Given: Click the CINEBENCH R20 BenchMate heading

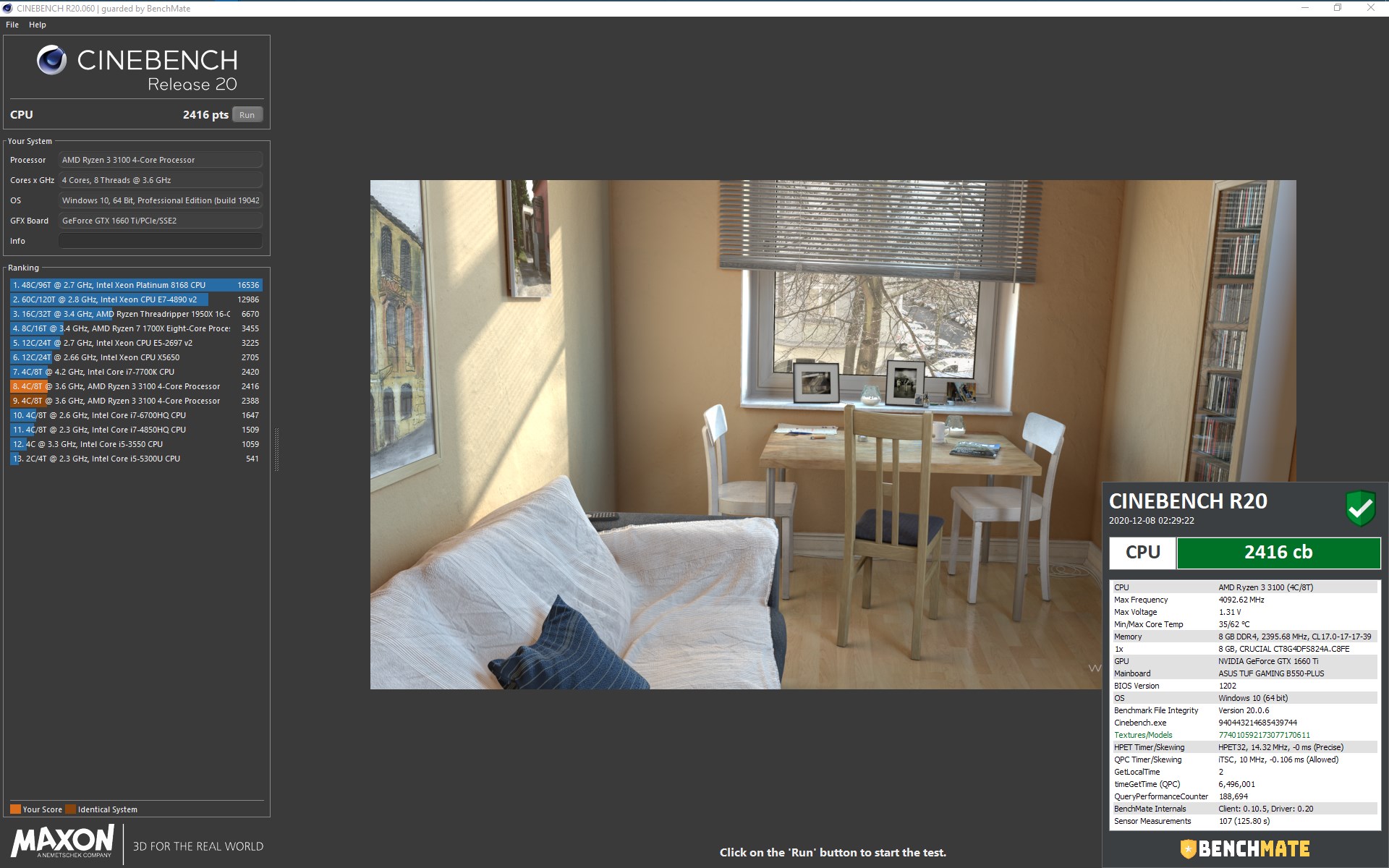Looking at the screenshot, I should tap(1188, 501).
